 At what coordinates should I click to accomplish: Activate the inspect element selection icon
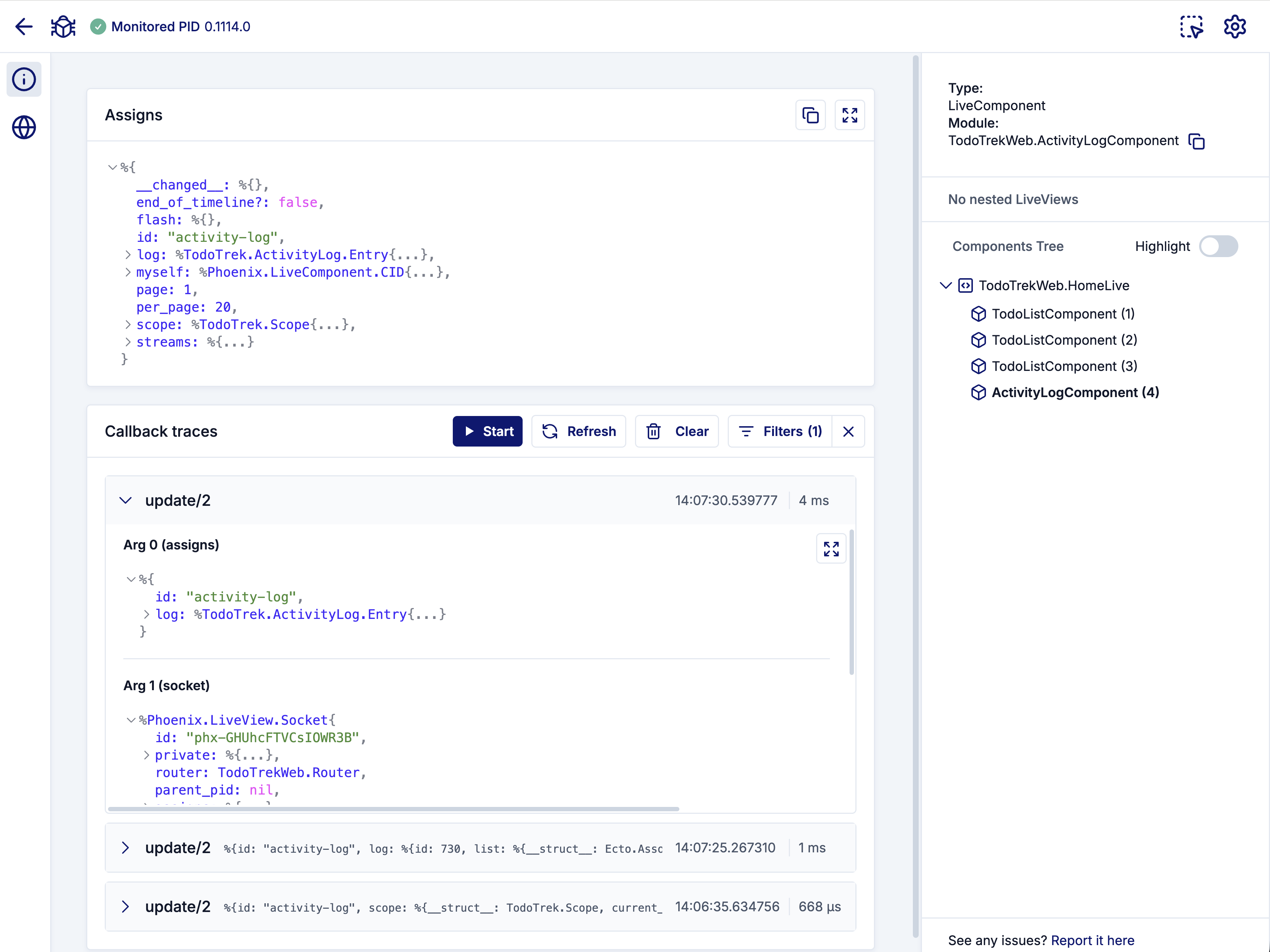1191,27
